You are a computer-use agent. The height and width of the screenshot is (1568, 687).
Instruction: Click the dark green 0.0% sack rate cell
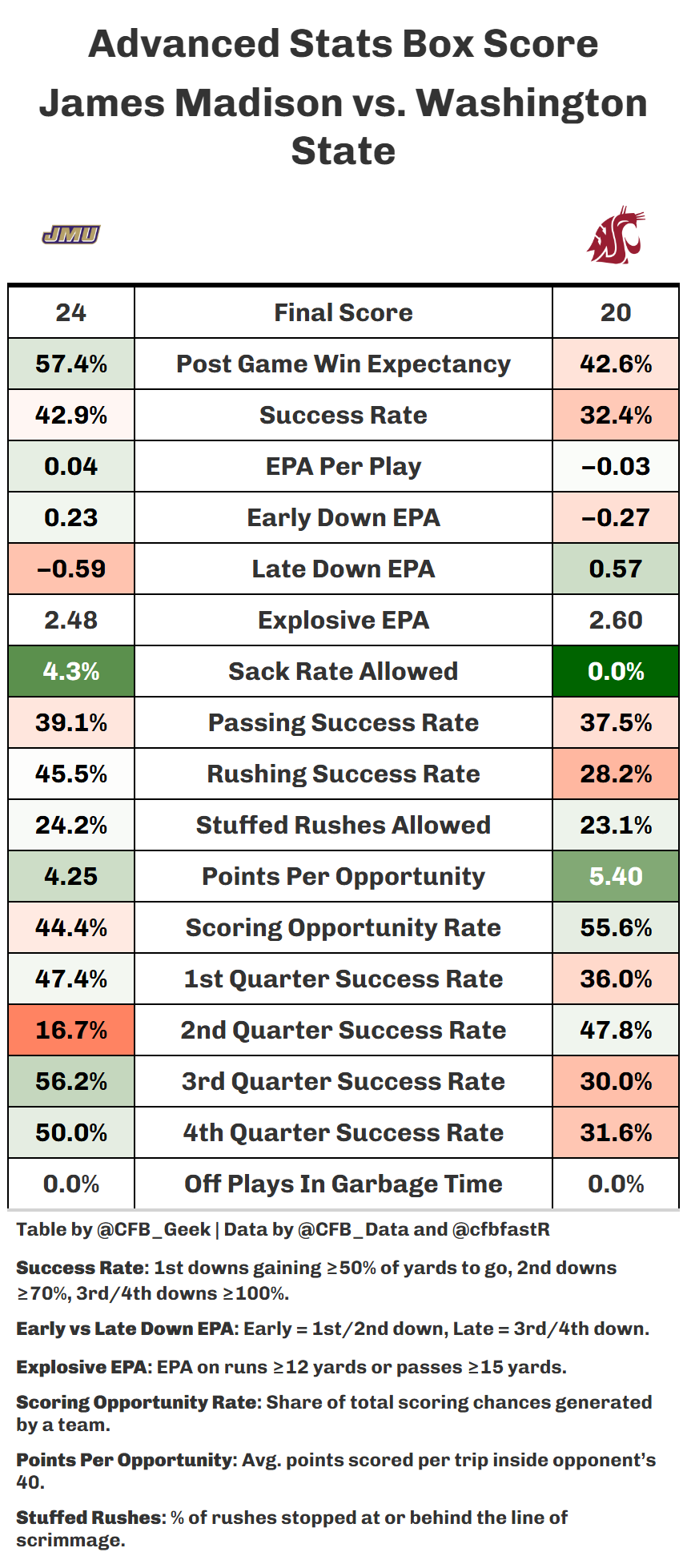616,671
